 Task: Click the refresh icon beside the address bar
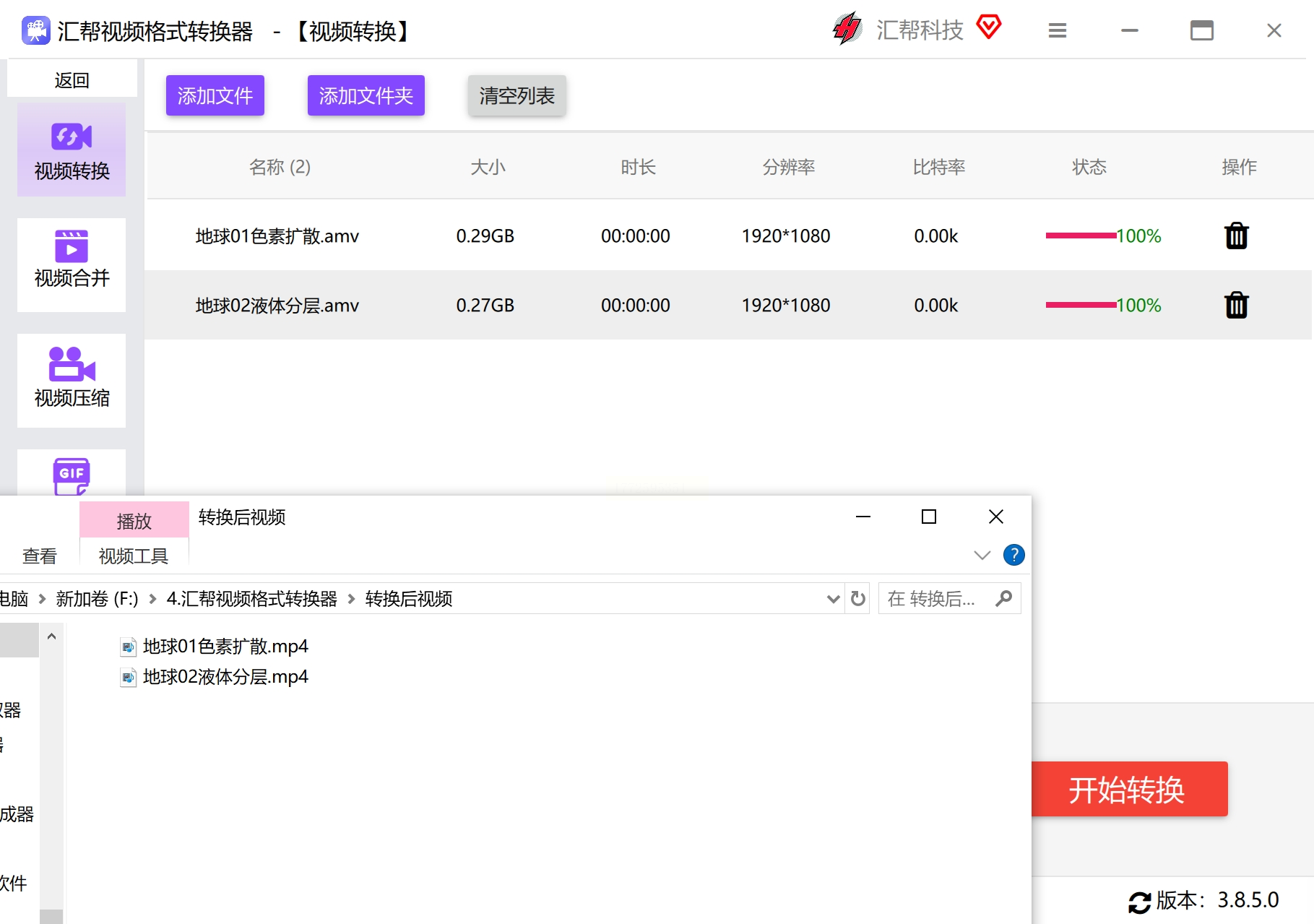coord(857,599)
